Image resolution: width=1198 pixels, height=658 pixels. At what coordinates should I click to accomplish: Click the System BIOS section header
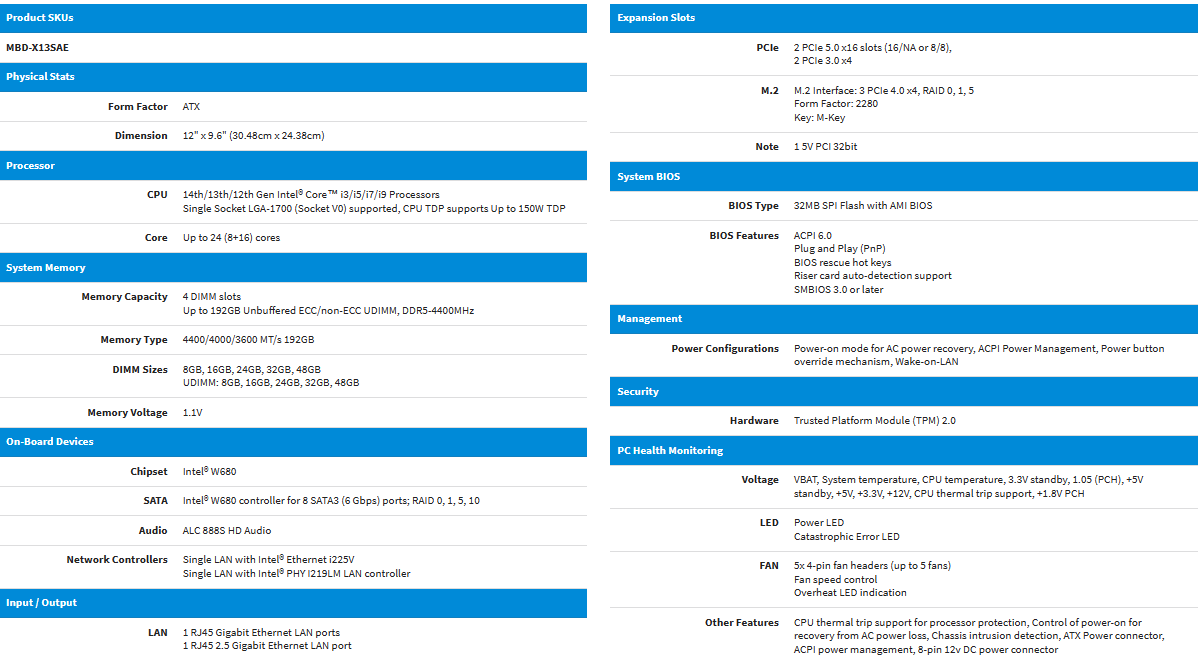904,177
